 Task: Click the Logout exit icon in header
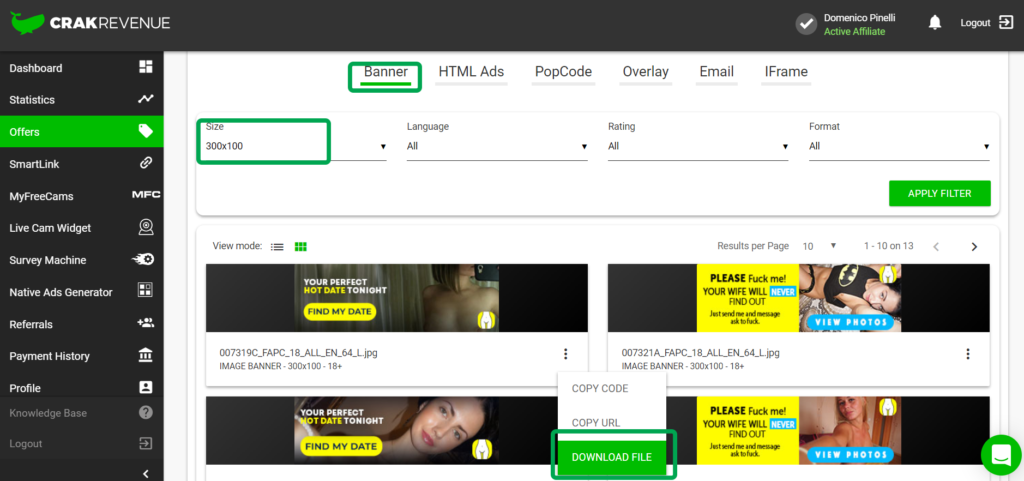[1006, 23]
